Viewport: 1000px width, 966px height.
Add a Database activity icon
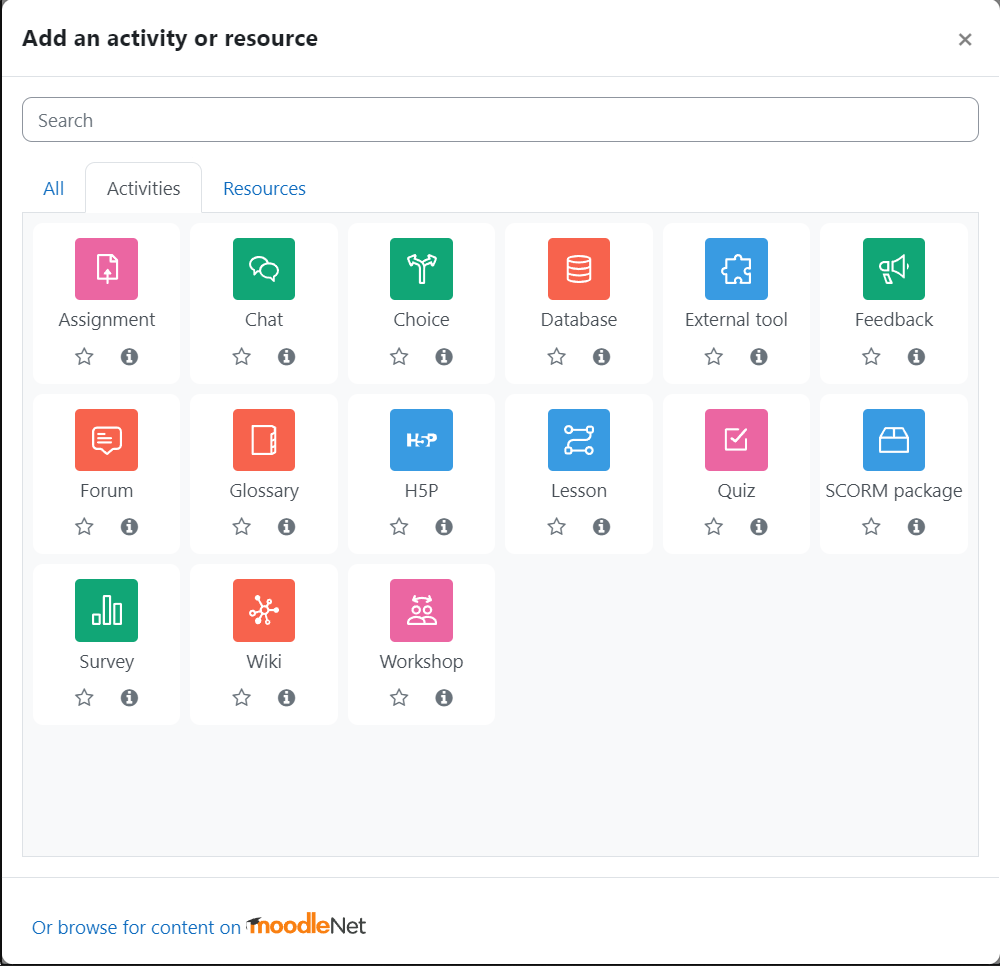(x=579, y=268)
